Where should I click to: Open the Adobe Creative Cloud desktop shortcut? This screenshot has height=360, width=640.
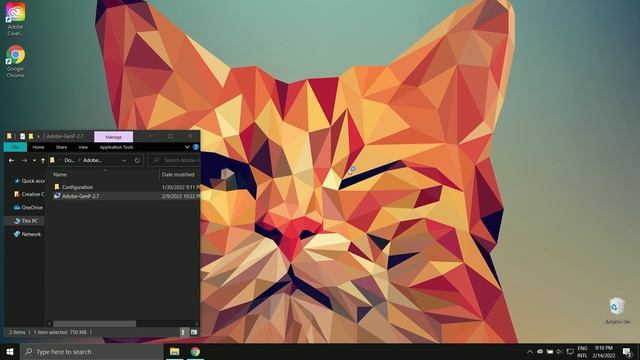pyautogui.click(x=16, y=18)
